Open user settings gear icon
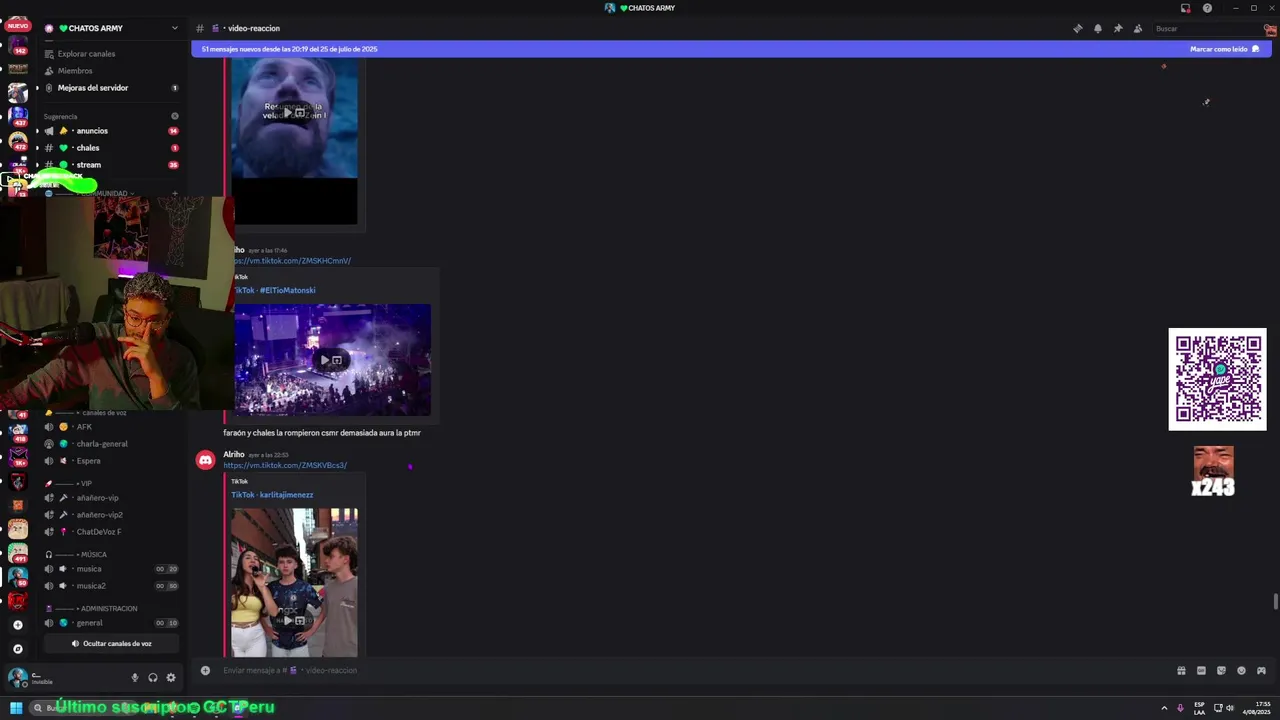Viewport: 1280px width, 720px height. point(171,677)
